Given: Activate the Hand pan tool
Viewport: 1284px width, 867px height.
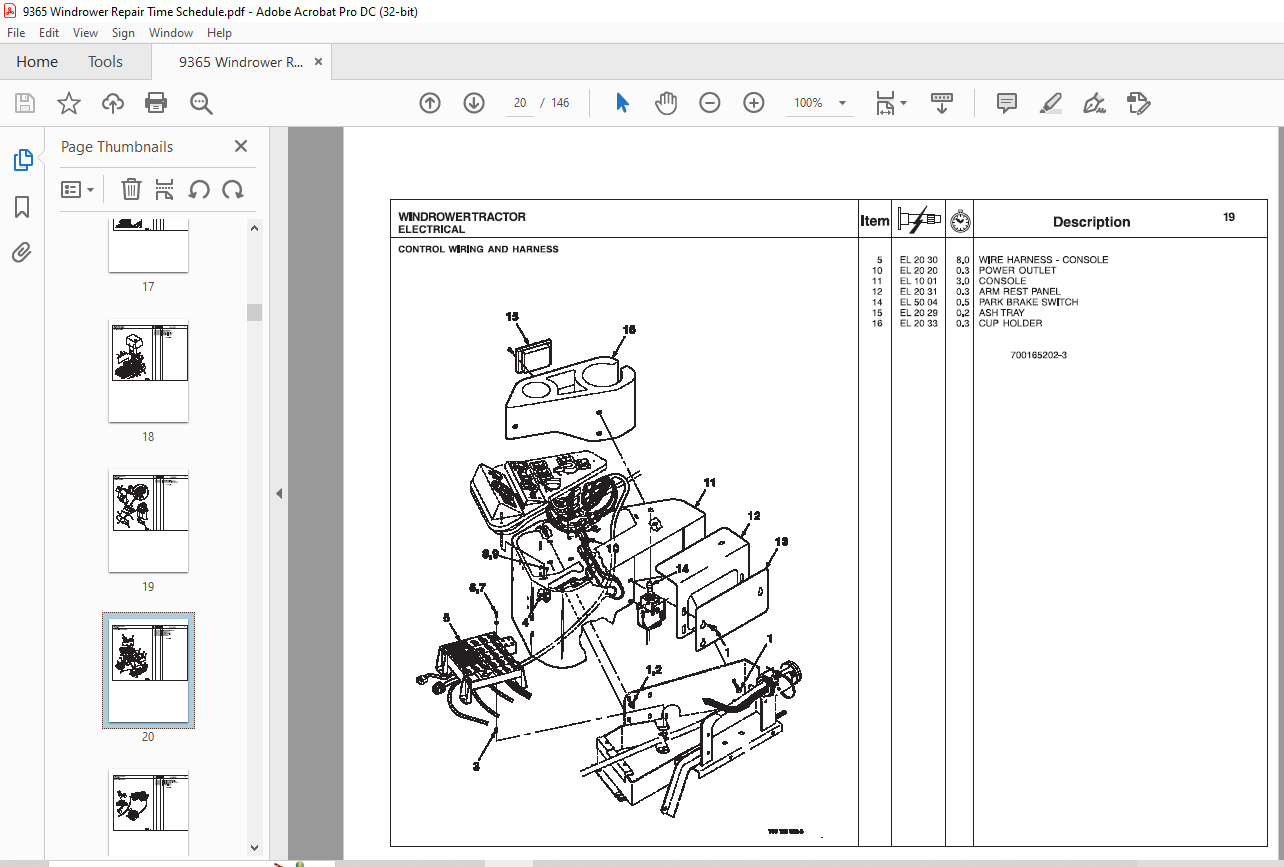Looking at the screenshot, I should (x=666, y=103).
